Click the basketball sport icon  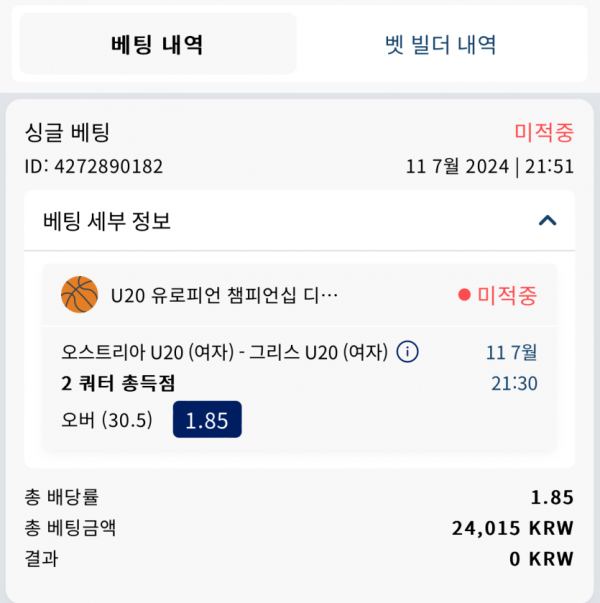coord(80,295)
